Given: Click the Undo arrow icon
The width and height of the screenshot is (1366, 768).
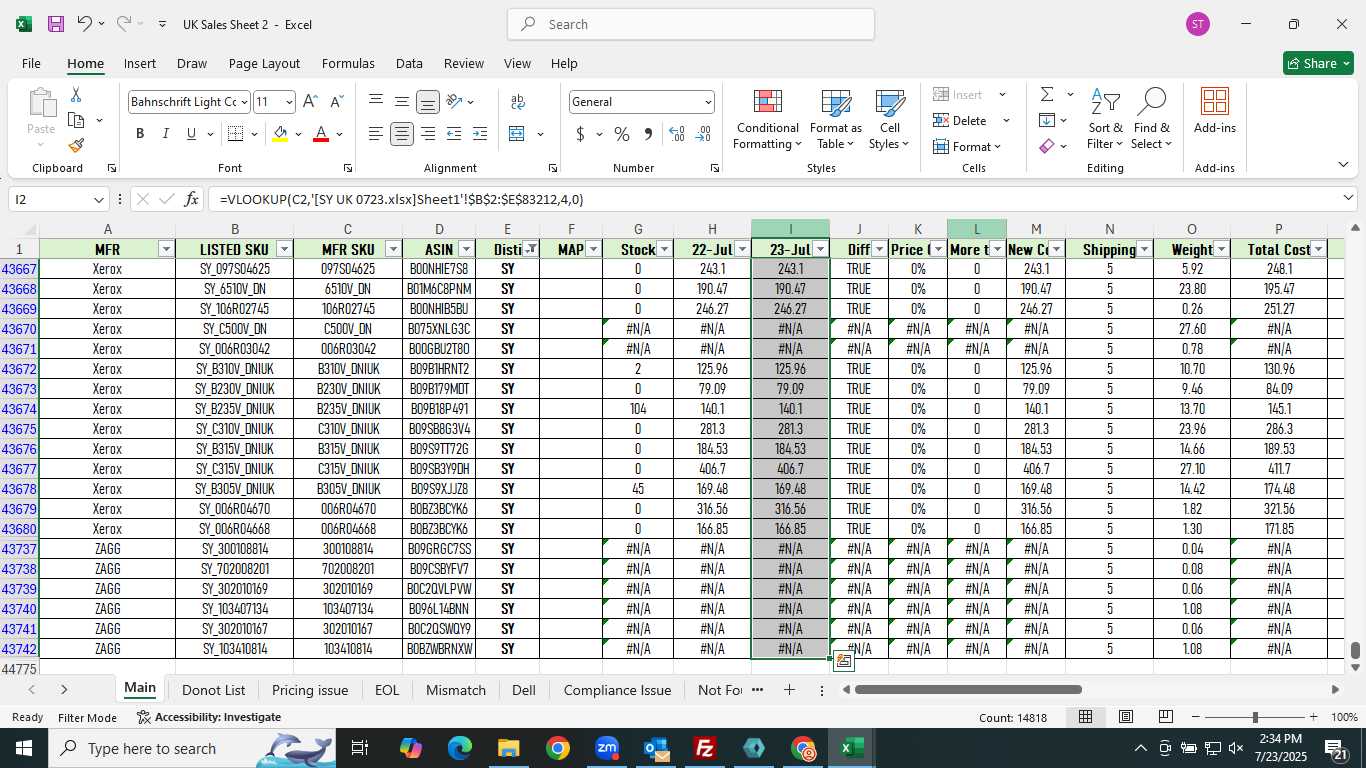Looking at the screenshot, I should [85, 24].
